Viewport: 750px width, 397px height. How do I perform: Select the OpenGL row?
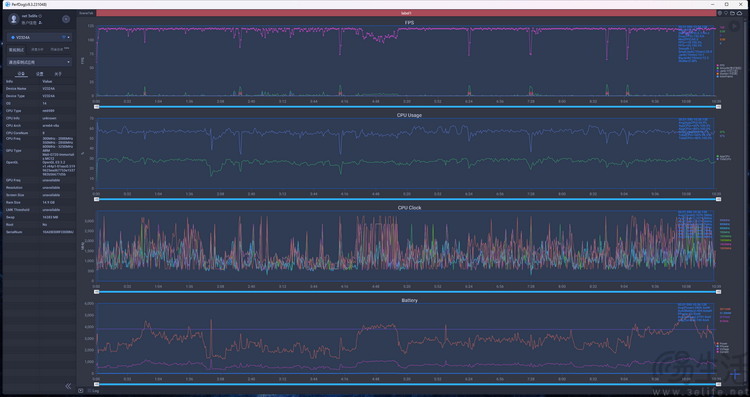[40, 169]
